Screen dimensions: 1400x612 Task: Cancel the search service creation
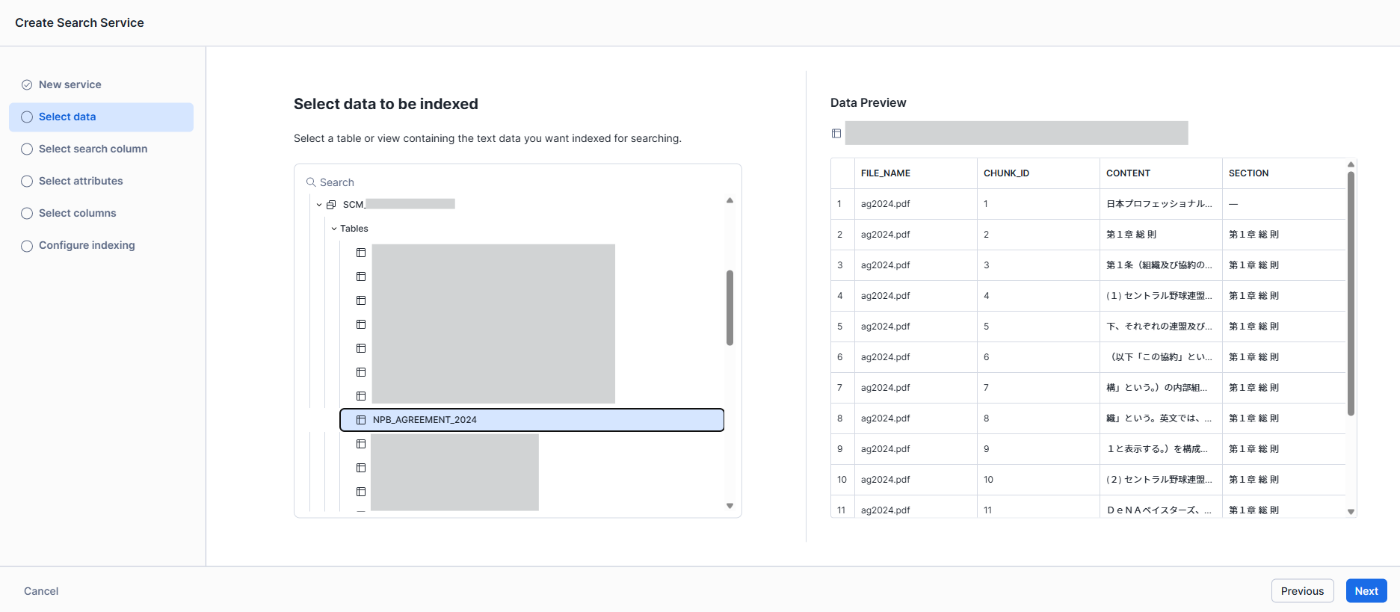point(41,591)
